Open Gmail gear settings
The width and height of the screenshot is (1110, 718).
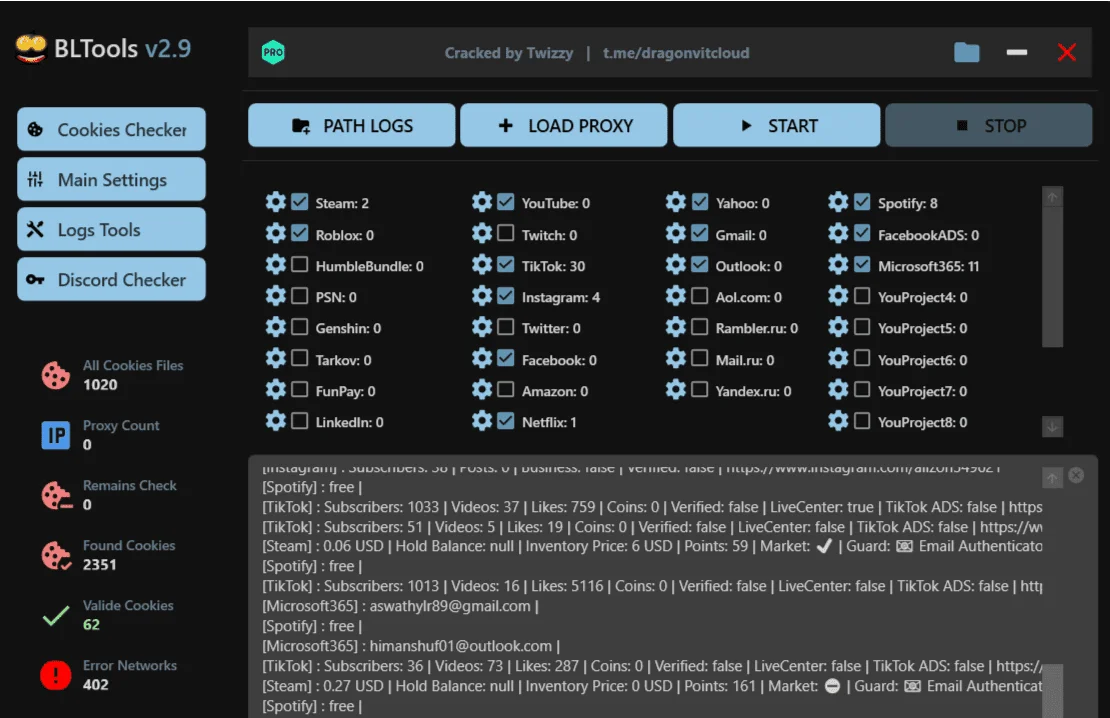coord(676,234)
